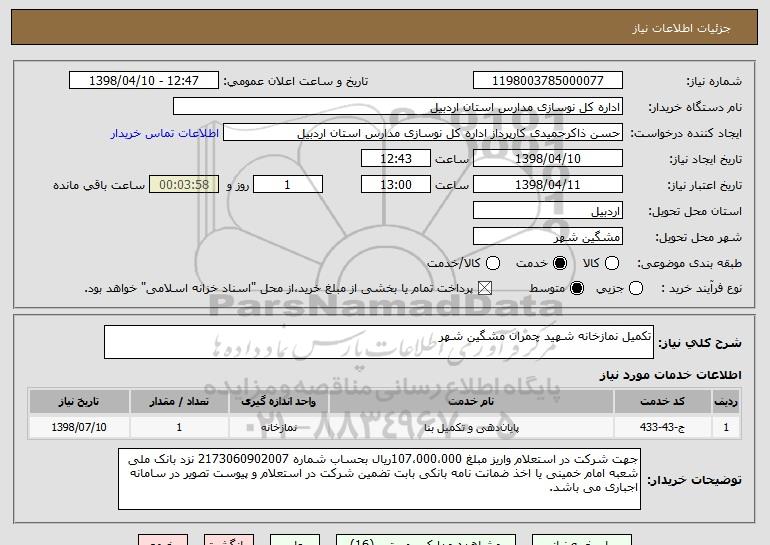This screenshot has height=545, width=770.
Task: Open the اطلاعات تماس خریدار link
Action: coord(165,133)
